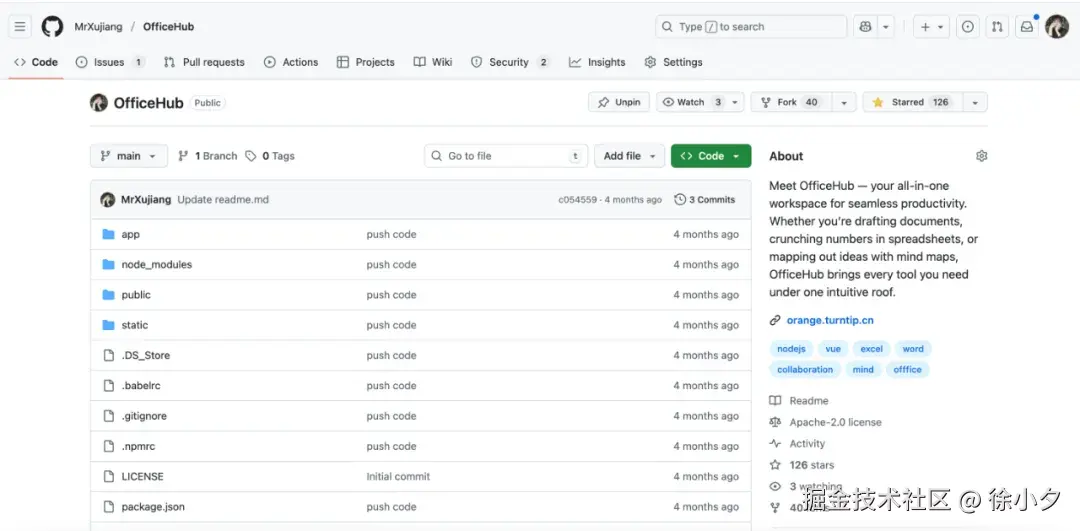Open the create new plus dropdown
This screenshot has height=531, width=1080.
click(x=931, y=27)
